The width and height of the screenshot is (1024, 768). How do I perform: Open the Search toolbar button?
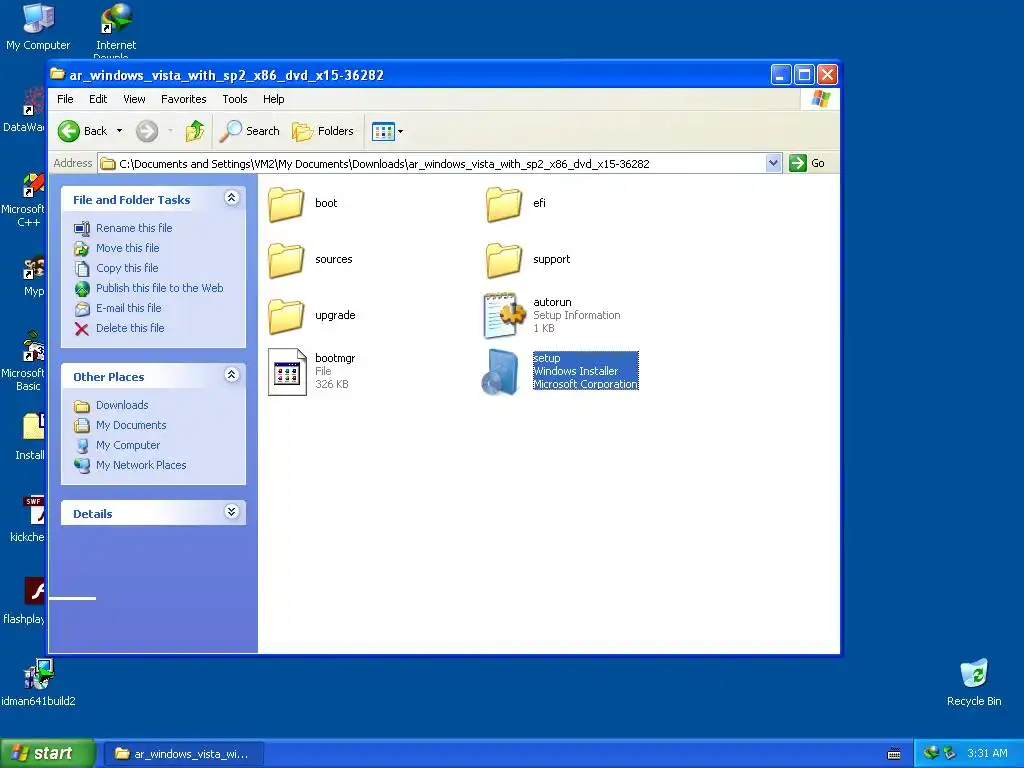point(249,131)
